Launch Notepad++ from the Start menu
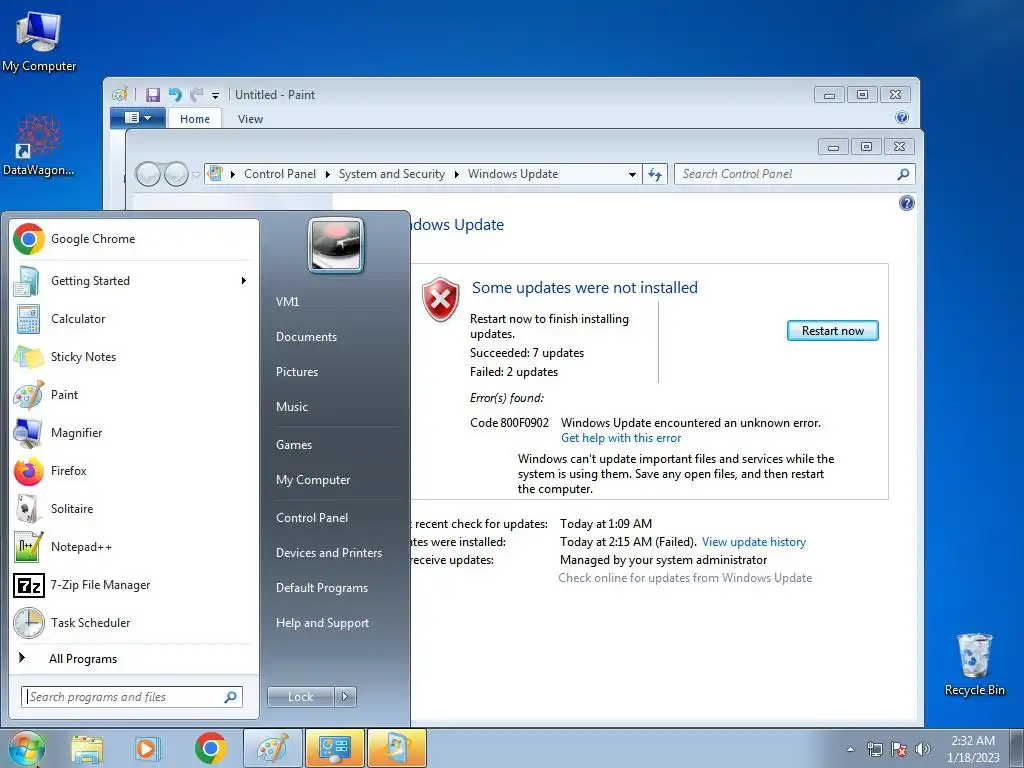This screenshot has height=768, width=1024. click(134, 547)
